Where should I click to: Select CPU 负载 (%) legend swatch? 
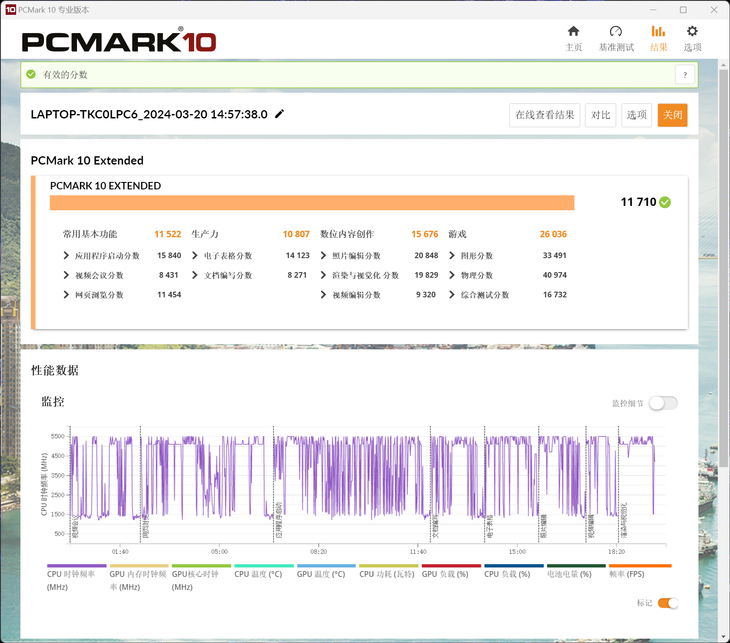(514, 566)
